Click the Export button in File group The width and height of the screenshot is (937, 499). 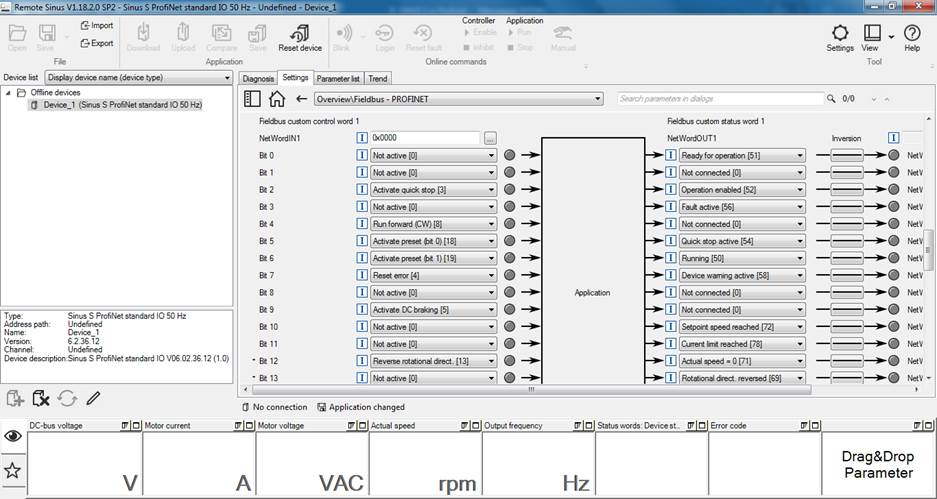pos(96,43)
